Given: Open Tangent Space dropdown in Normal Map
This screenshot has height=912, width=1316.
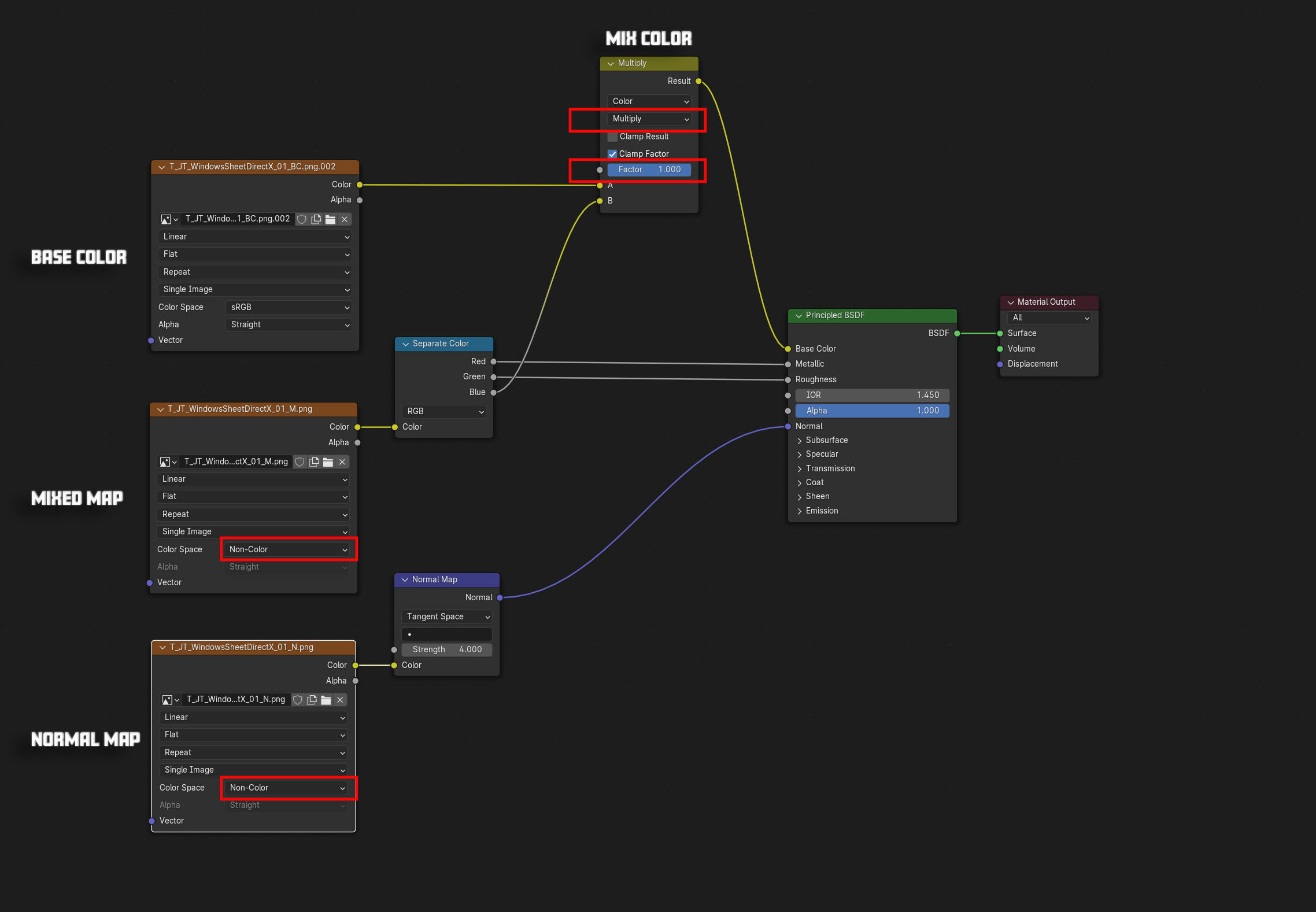Looking at the screenshot, I should click(447, 616).
